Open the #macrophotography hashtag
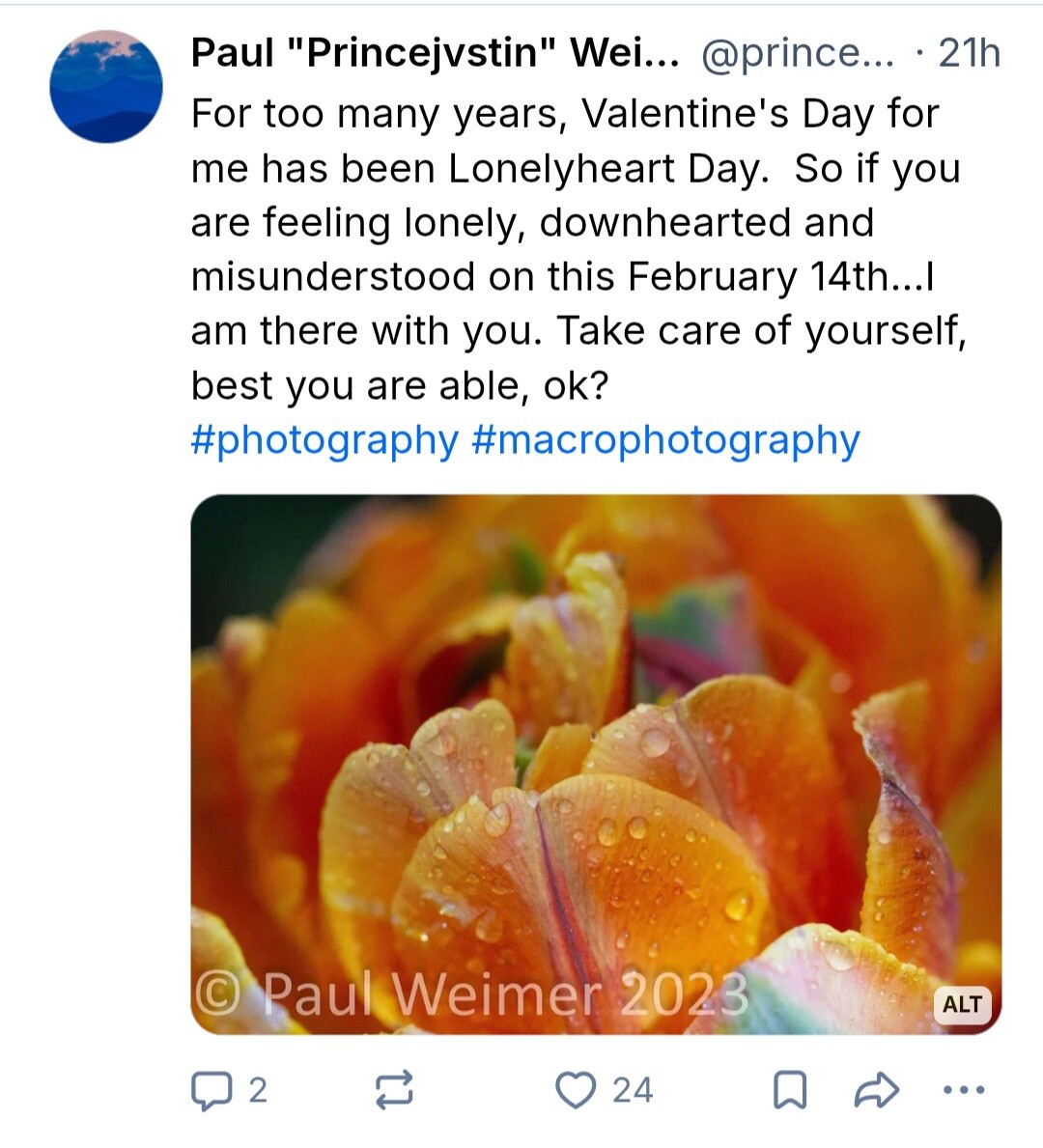Image resolution: width=1043 pixels, height=1148 pixels. point(665,440)
